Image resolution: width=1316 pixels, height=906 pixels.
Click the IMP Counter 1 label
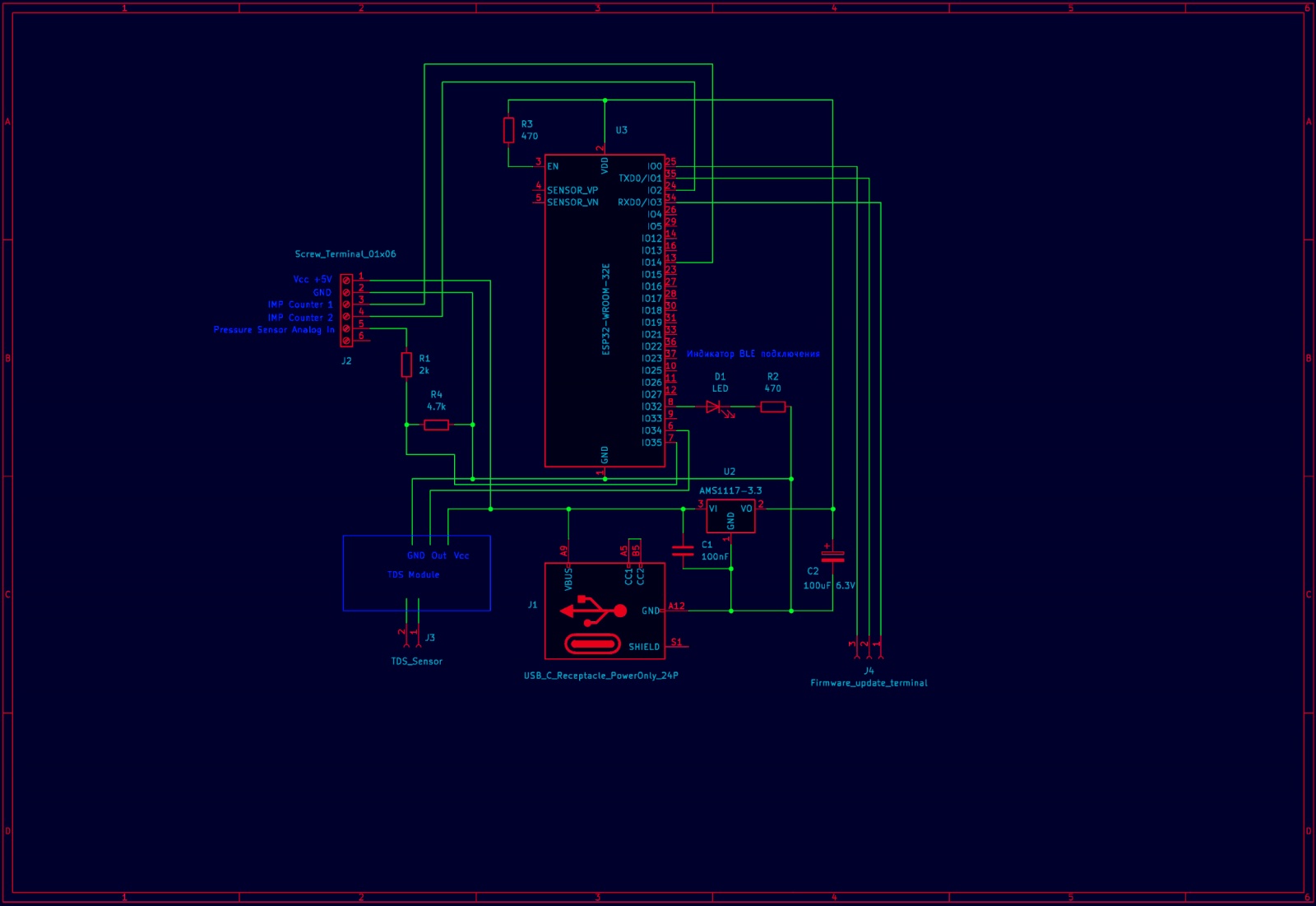tap(300, 304)
